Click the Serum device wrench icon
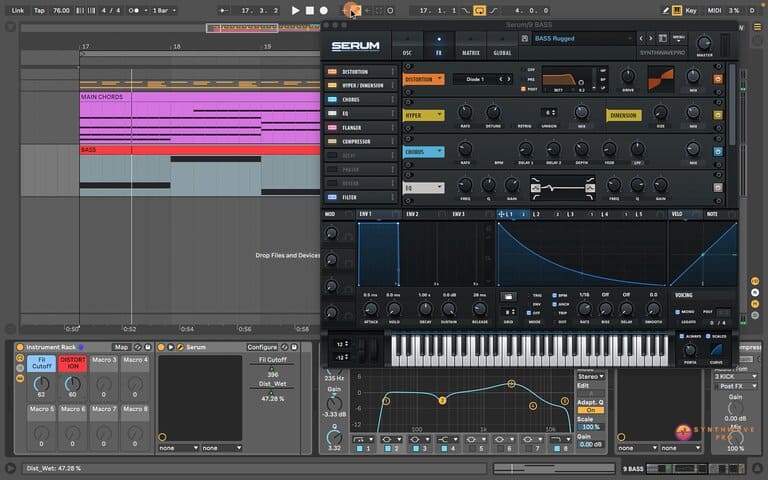 pyautogui.click(x=180, y=347)
